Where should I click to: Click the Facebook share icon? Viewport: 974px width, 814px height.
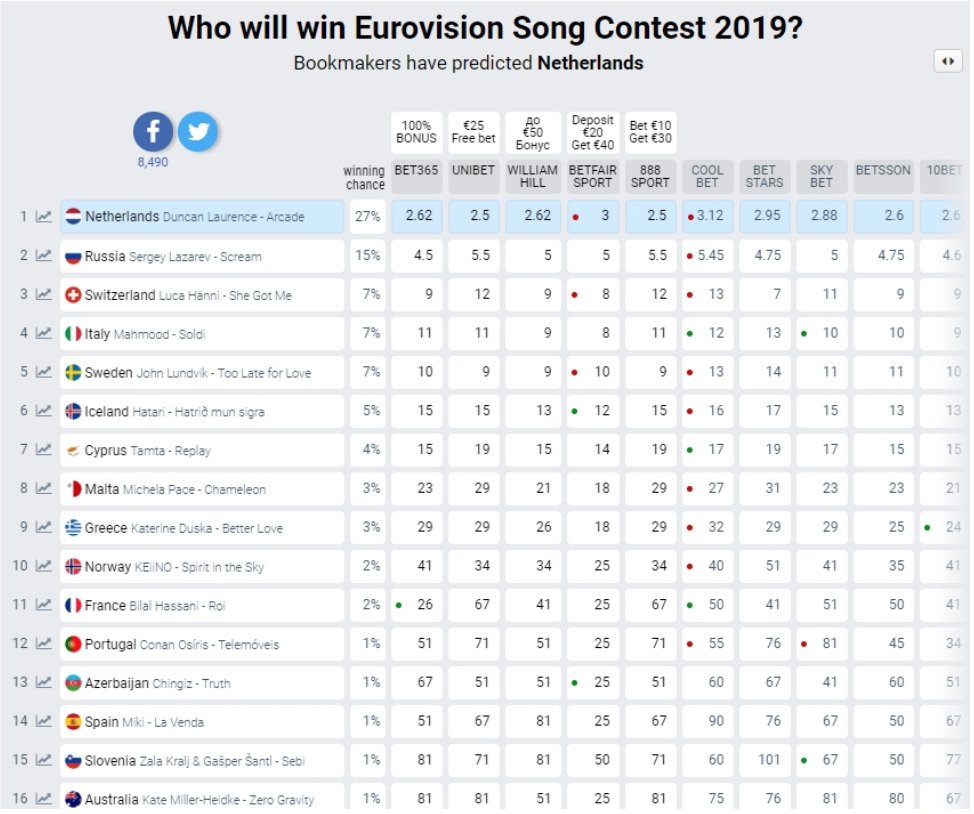tap(153, 132)
